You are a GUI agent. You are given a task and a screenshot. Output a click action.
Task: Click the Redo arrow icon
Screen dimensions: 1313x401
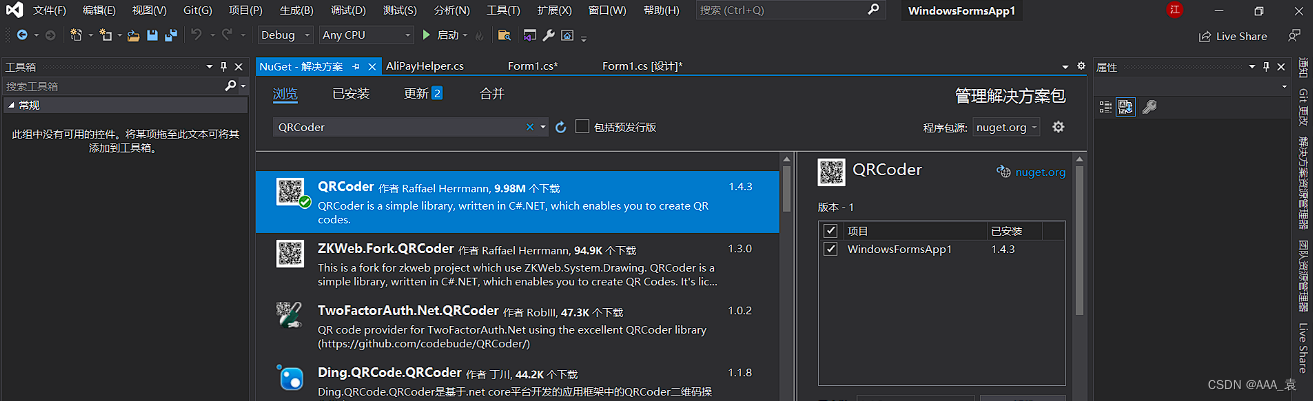(227, 35)
